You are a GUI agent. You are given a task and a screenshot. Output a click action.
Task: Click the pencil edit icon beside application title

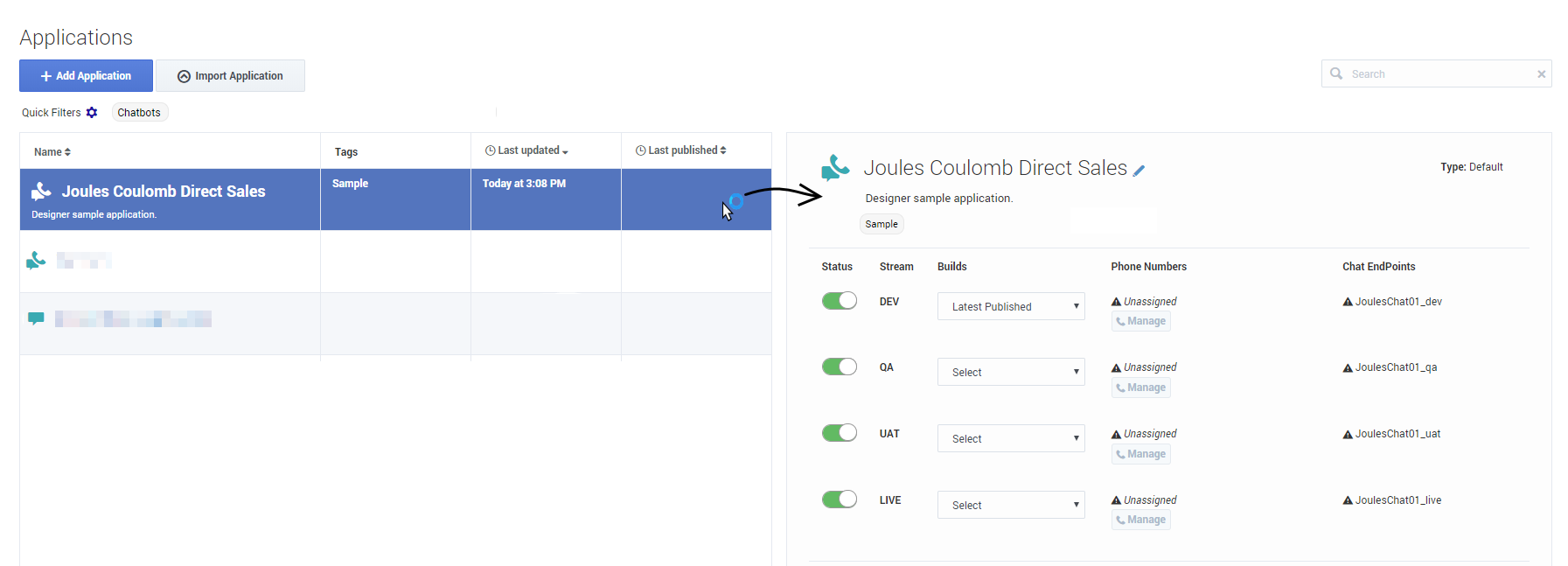pyautogui.click(x=1139, y=171)
